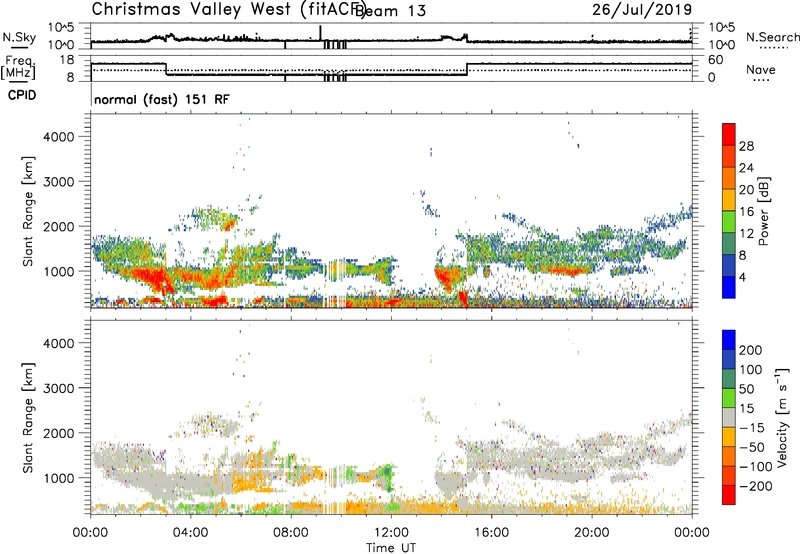Click the 'N.Sky' legend label
This screenshot has width=800, height=554.
point(19,38)
